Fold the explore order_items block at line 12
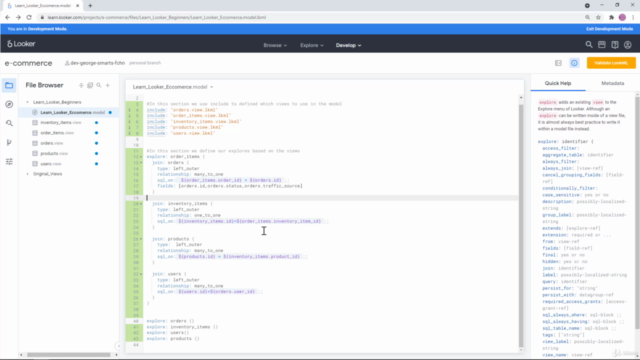Image resolution: width=640 pixels, height=360 pixels. tap(141, 157)
